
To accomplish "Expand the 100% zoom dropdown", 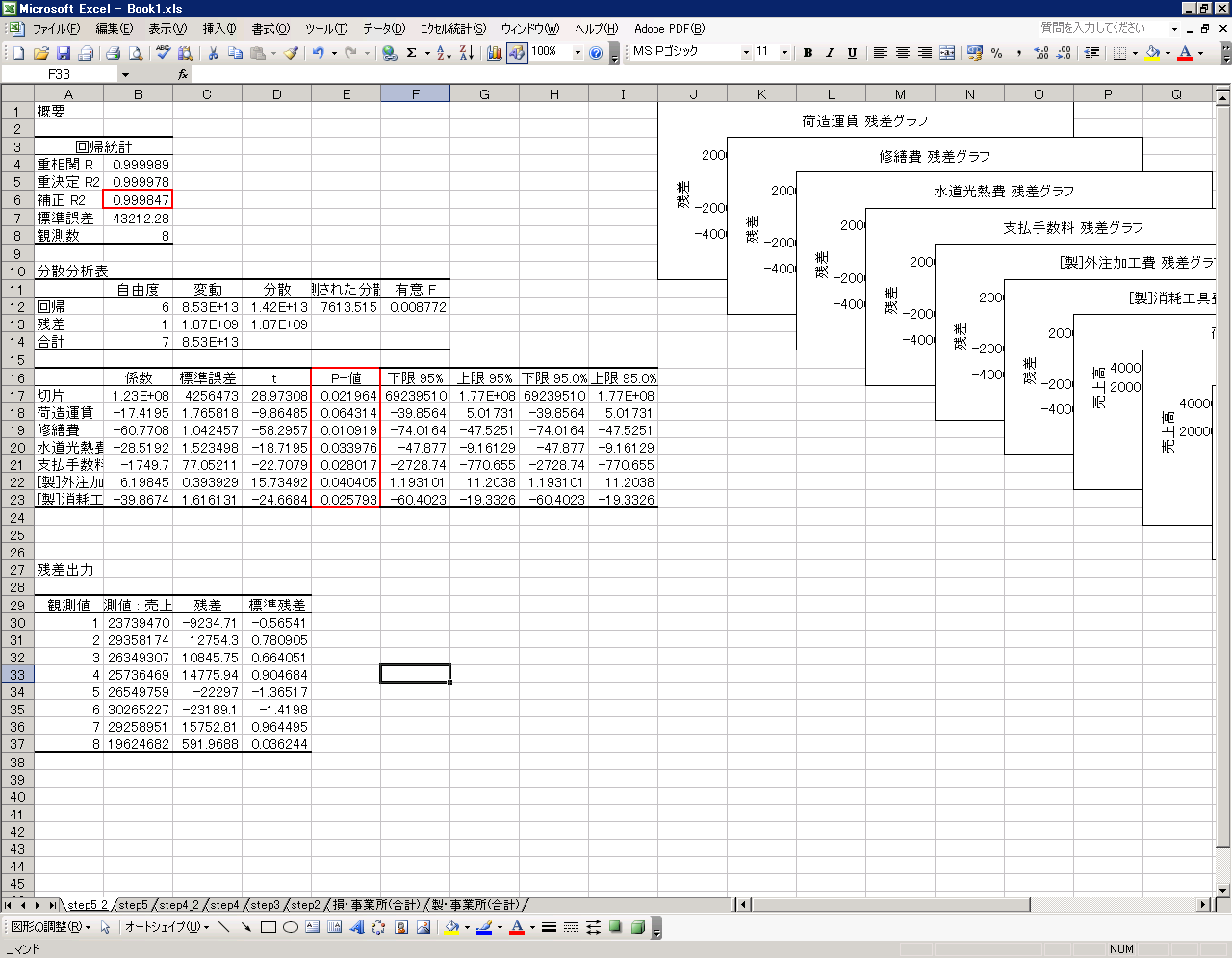I will (x=577, y=53).
